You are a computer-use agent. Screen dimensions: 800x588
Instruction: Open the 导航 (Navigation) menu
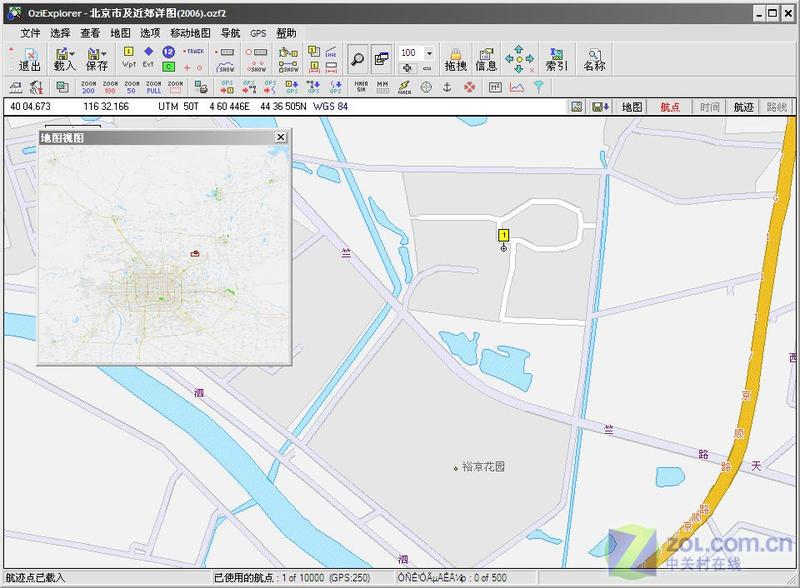pyautogui.click(x=230, y=33)
